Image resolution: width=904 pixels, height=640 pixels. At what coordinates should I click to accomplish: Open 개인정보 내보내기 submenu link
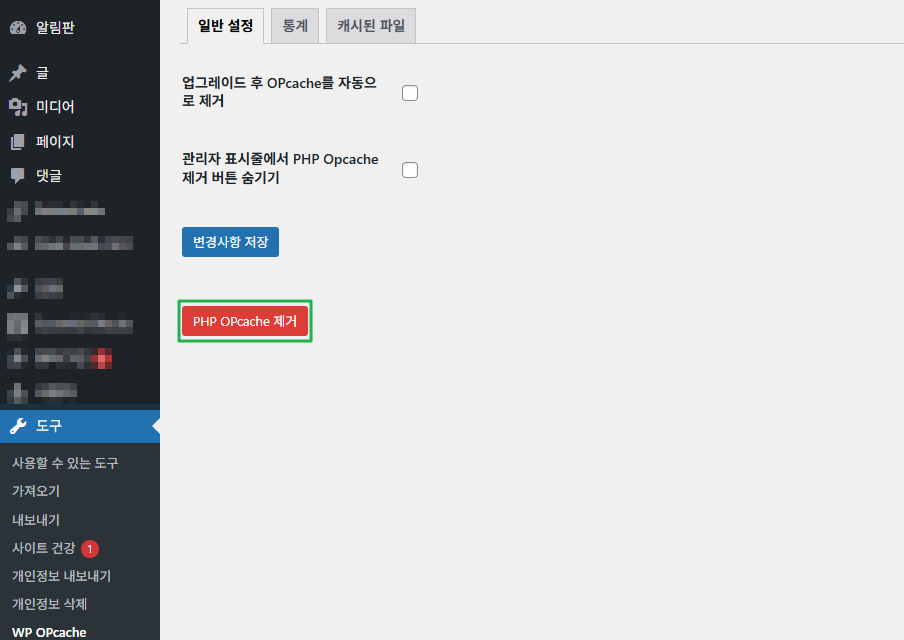(62, 576)
